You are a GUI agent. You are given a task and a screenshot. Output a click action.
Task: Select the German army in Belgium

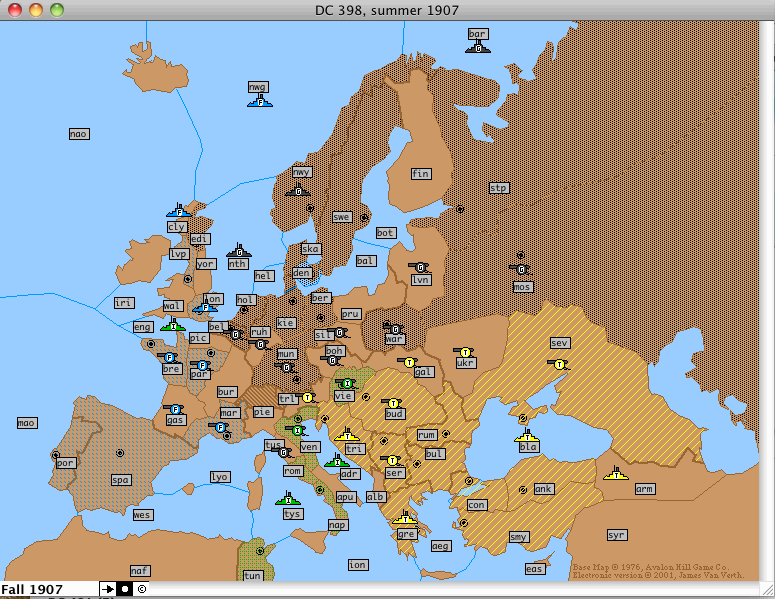point(235,335)
